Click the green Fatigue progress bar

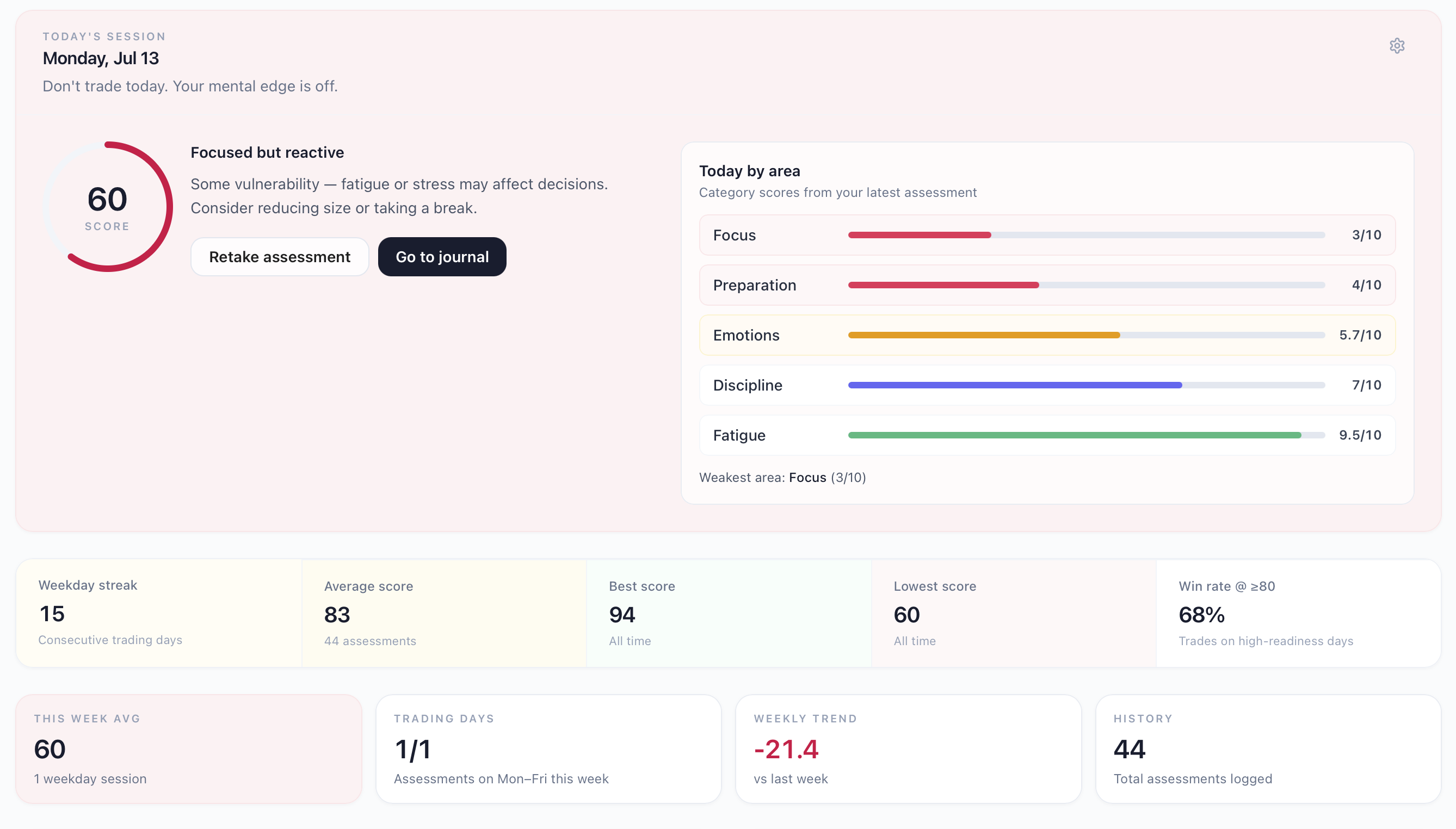tap(1086, 436)
